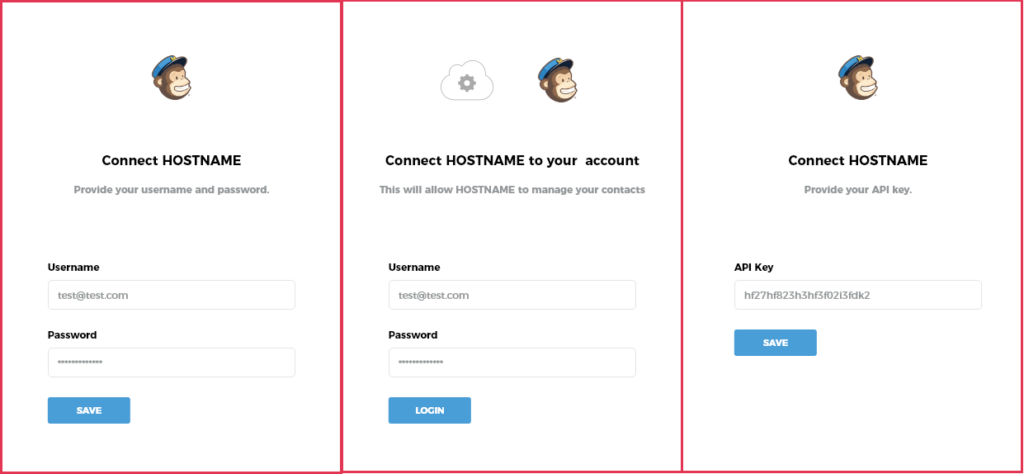
Task: Select Username field in the username-and-password SAVE form
Action: coord(171,295)
